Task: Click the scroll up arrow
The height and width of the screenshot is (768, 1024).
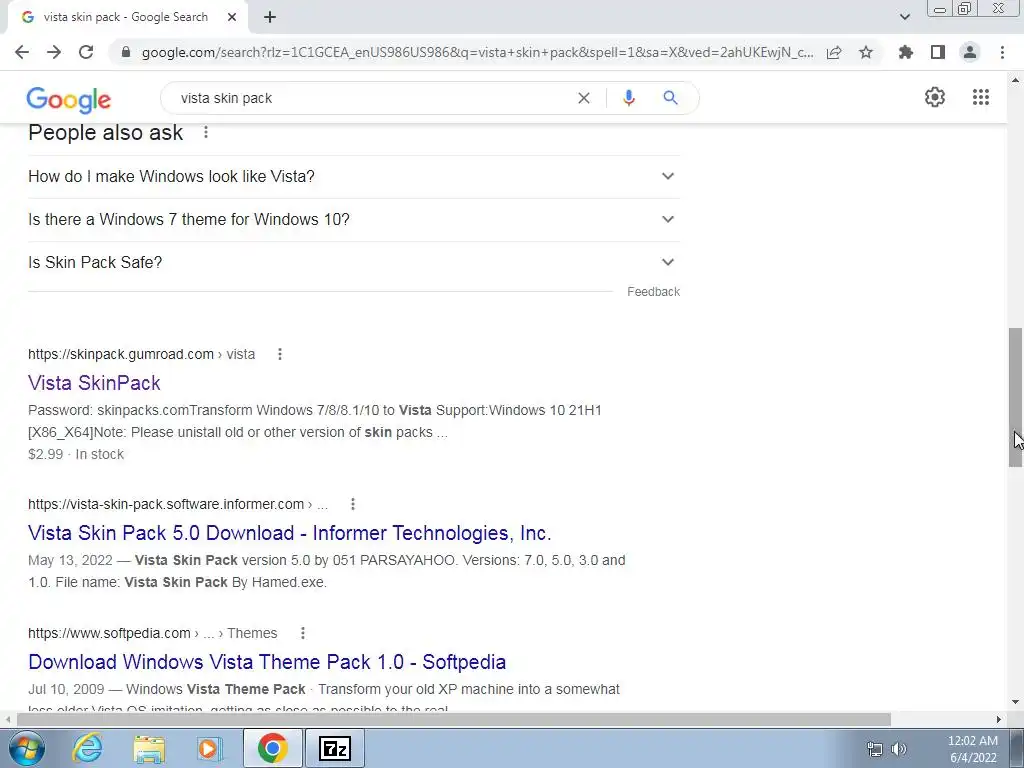Action: coord(1016,80)
